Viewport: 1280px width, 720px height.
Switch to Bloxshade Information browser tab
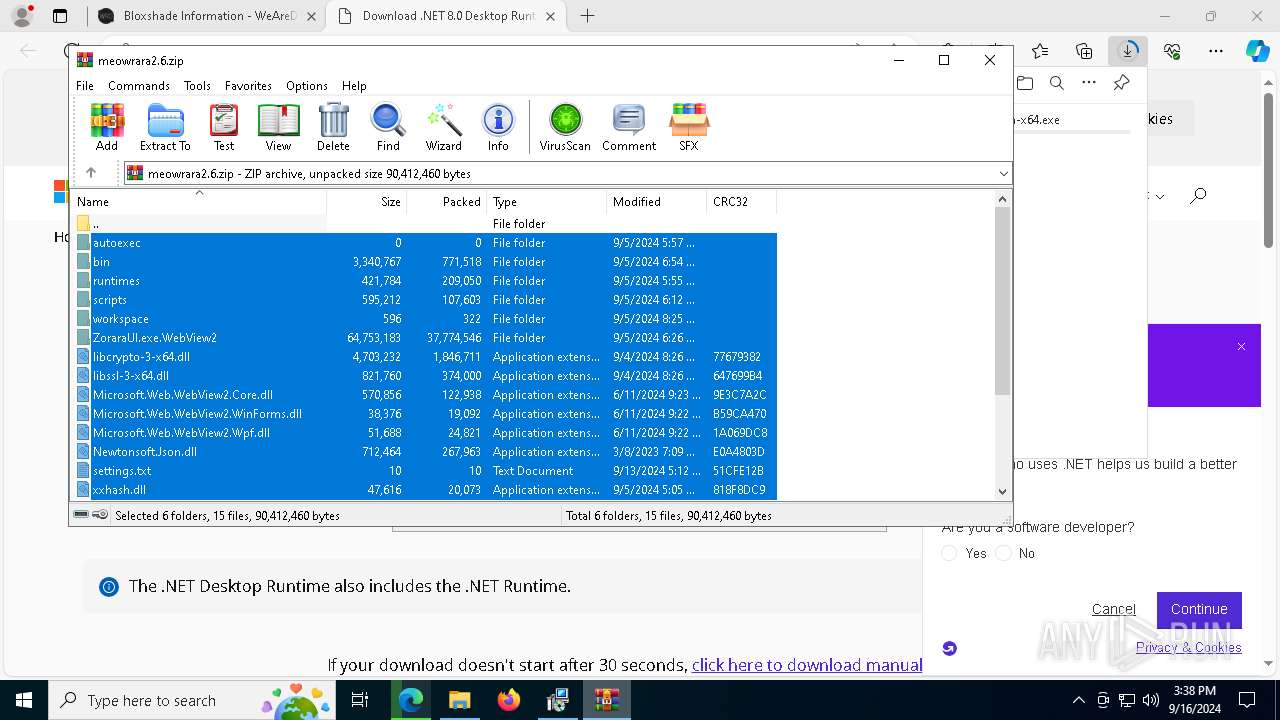206,16
